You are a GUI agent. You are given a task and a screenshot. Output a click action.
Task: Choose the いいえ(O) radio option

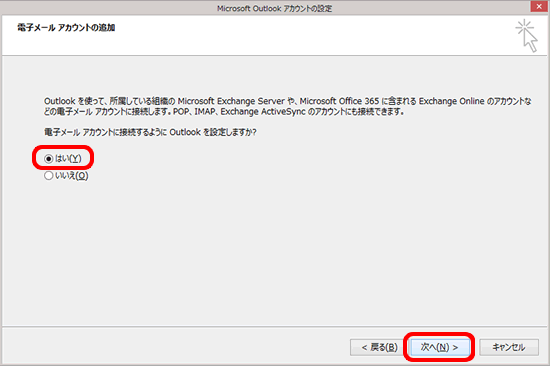48,175
